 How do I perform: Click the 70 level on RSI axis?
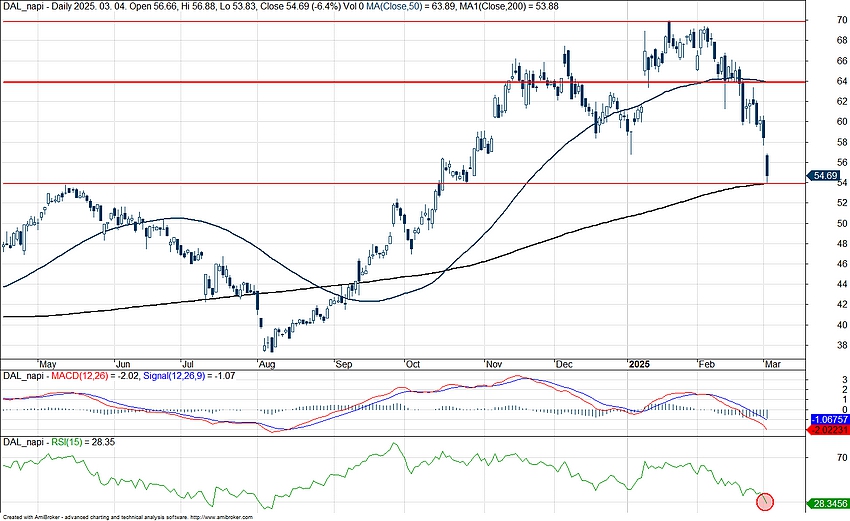coord(842,458)
